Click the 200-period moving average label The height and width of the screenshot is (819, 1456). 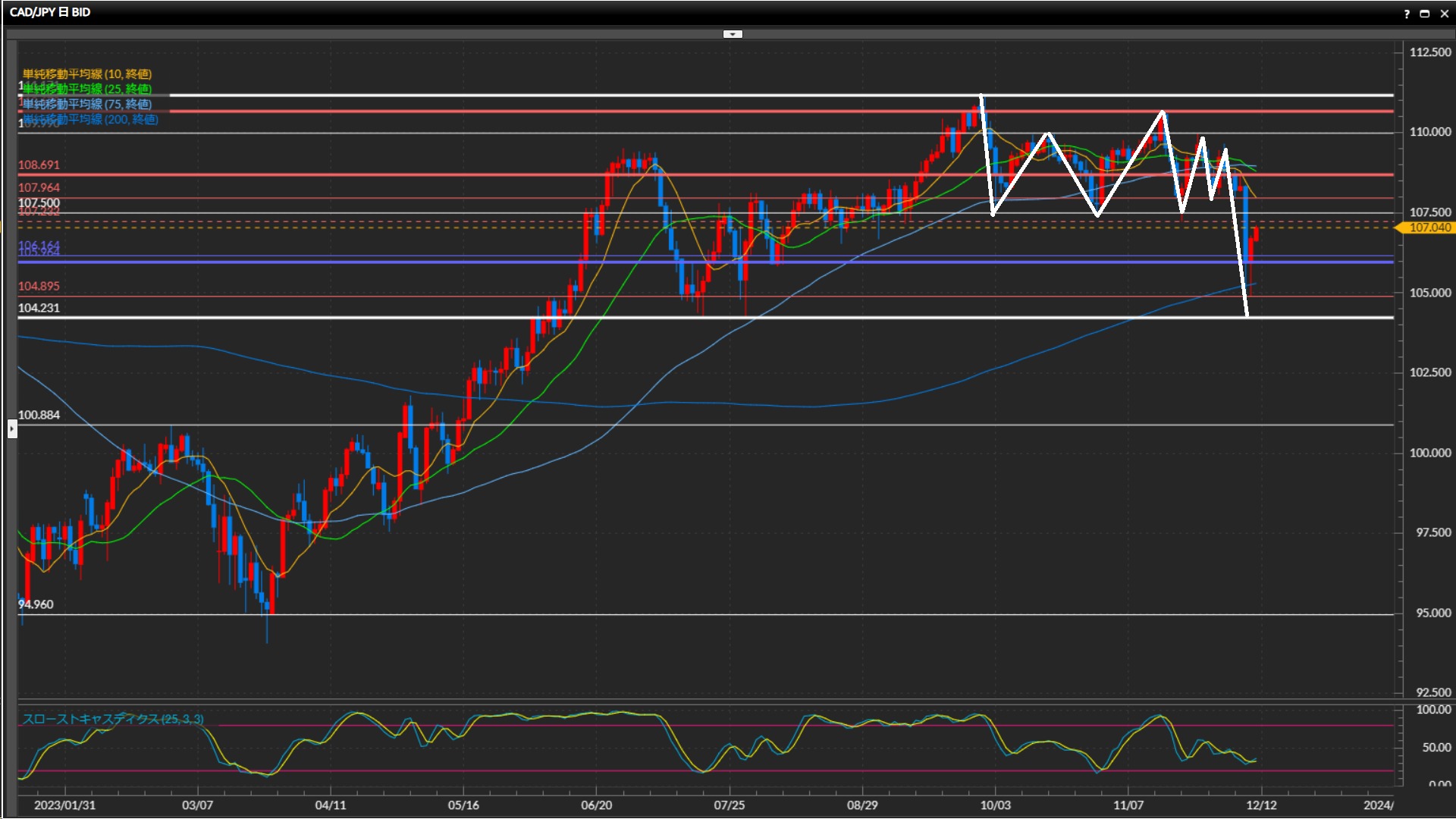(x=91, y=119)
